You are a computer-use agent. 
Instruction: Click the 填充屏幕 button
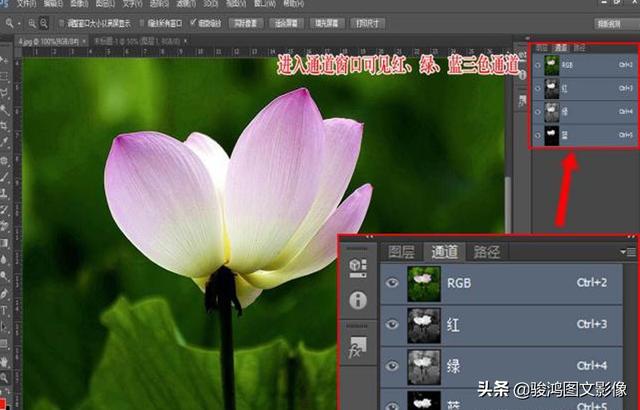pos(327,23)
